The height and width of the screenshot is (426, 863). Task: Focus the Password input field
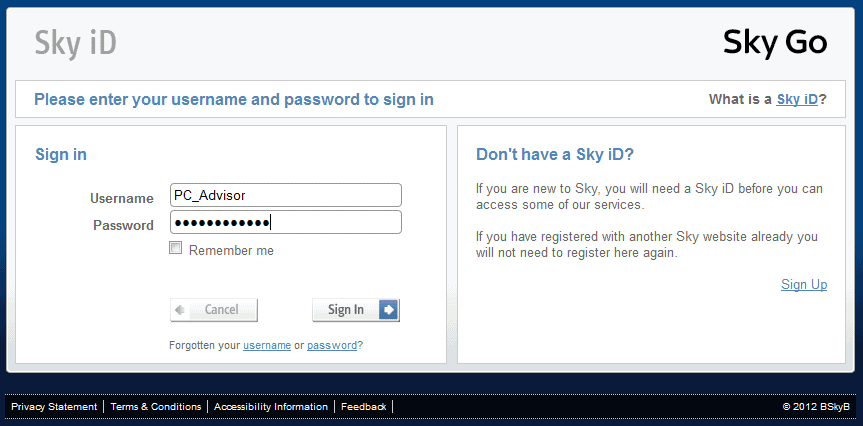286,222
